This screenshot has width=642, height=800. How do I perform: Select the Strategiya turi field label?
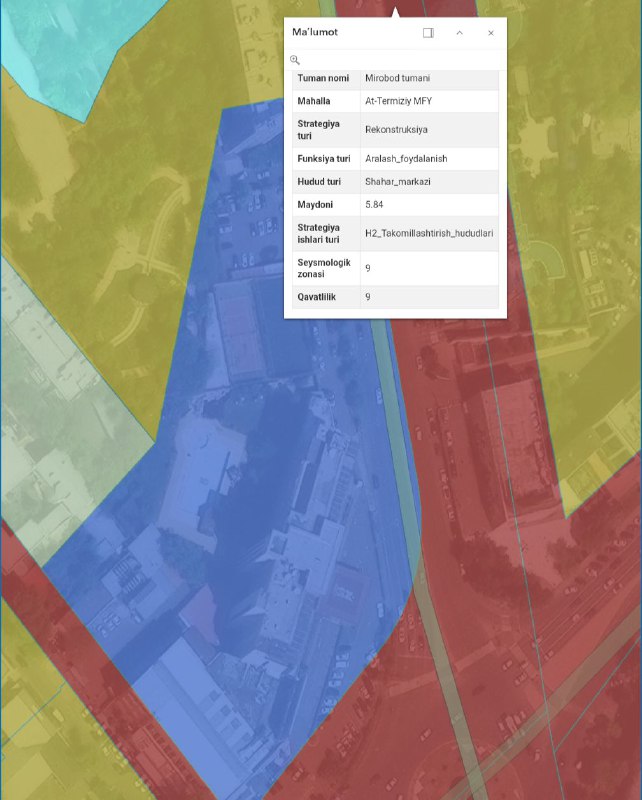point(318,130)
